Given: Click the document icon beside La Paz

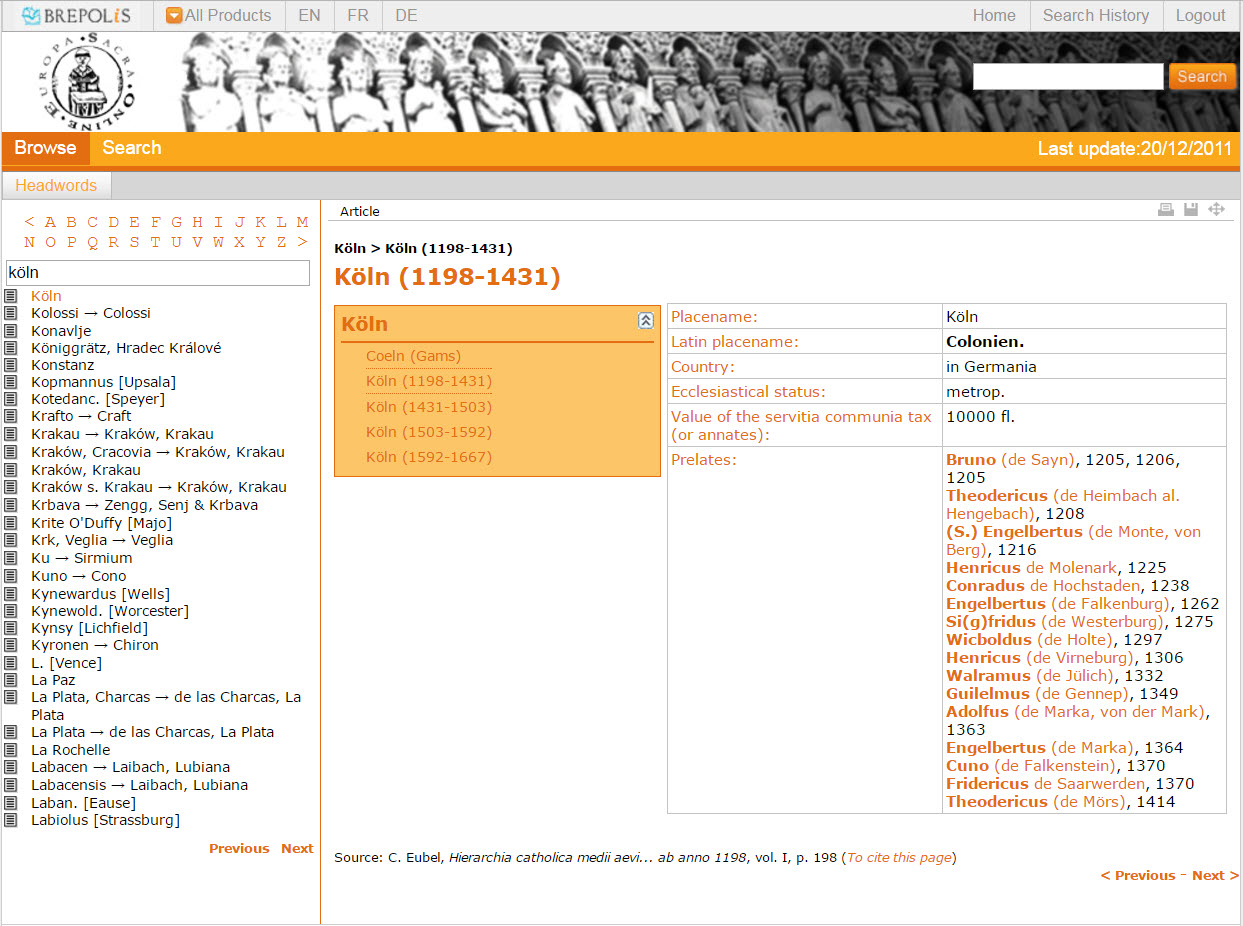Looking at the screenshot, I should click(11, 680).
